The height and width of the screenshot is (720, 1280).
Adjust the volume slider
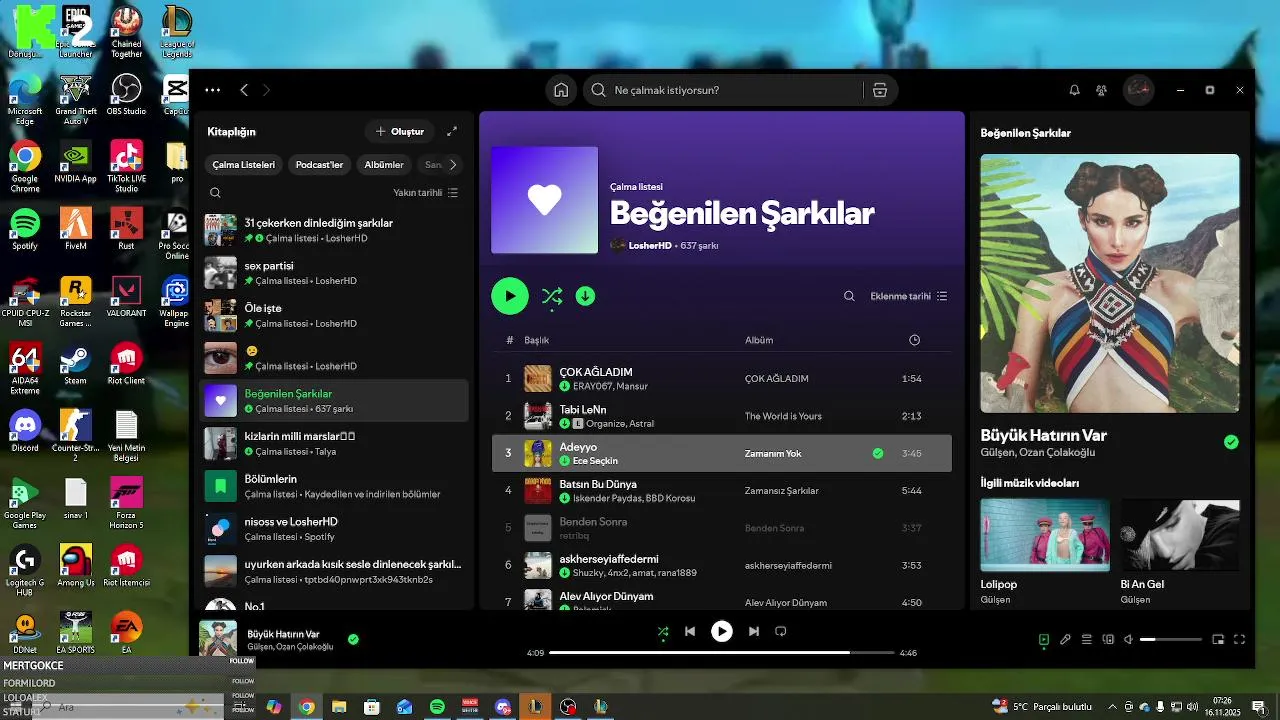[x=1171, y=639]
